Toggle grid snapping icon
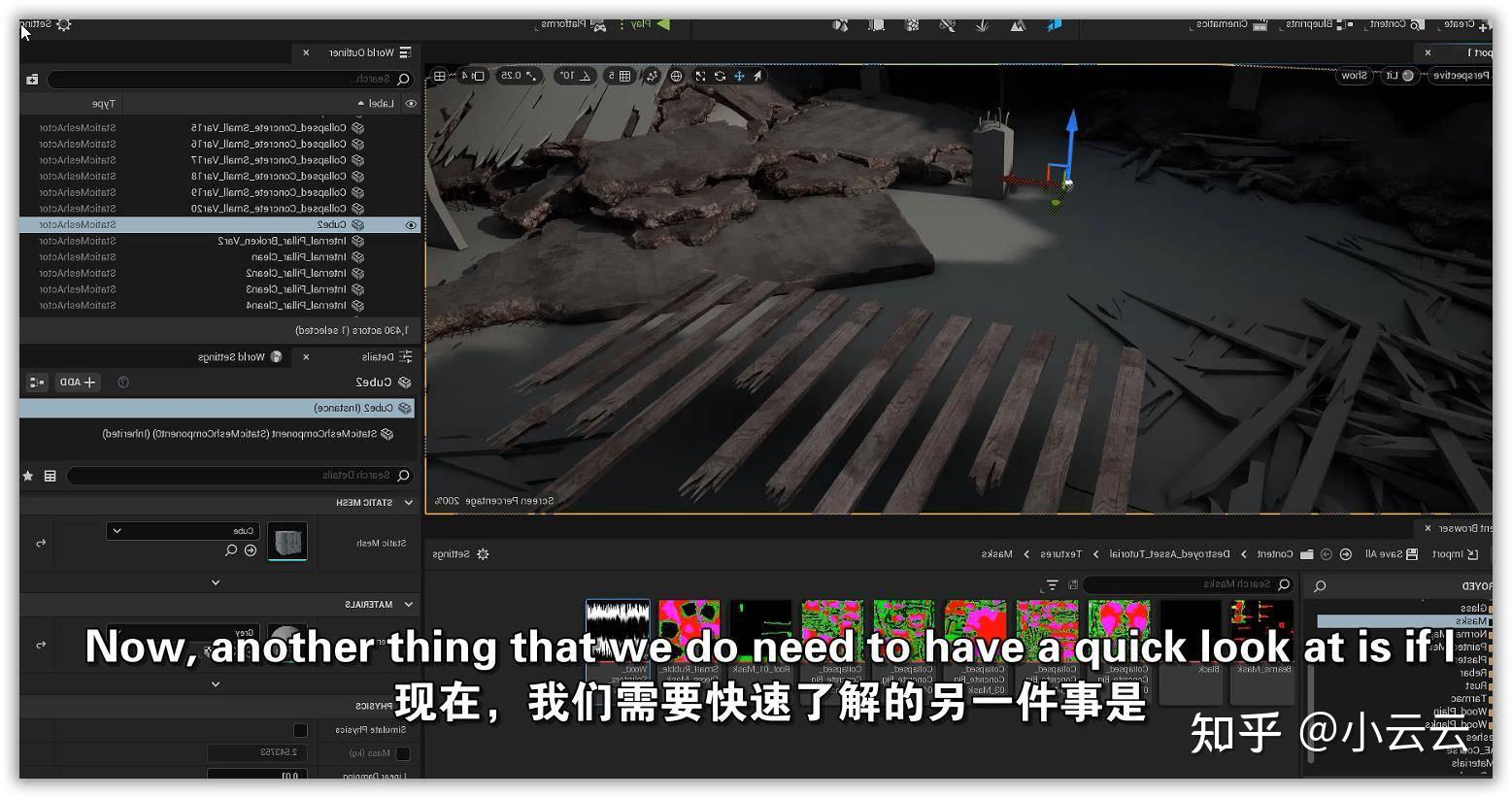This screenshot has height=798, width=1512. click(625, 76)
